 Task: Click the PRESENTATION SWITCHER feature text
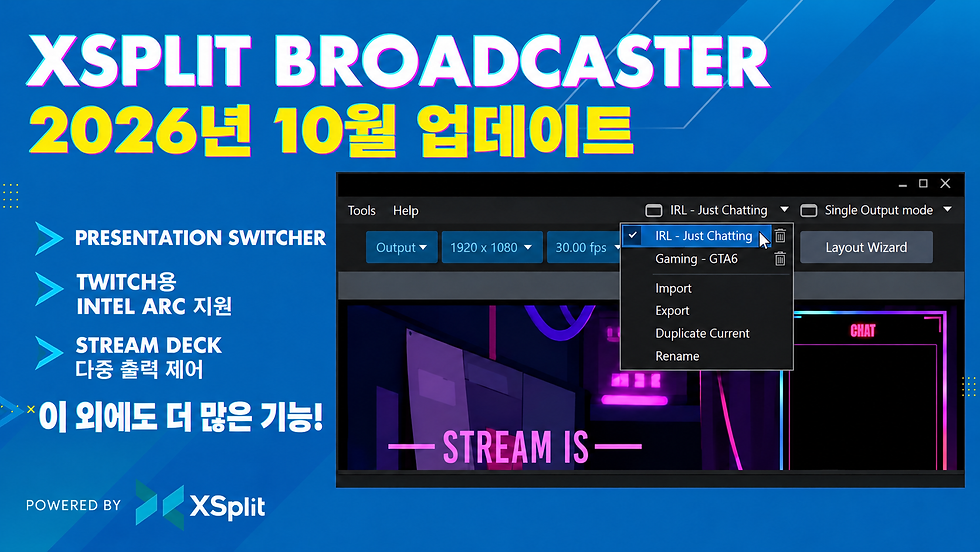[200, 238]
